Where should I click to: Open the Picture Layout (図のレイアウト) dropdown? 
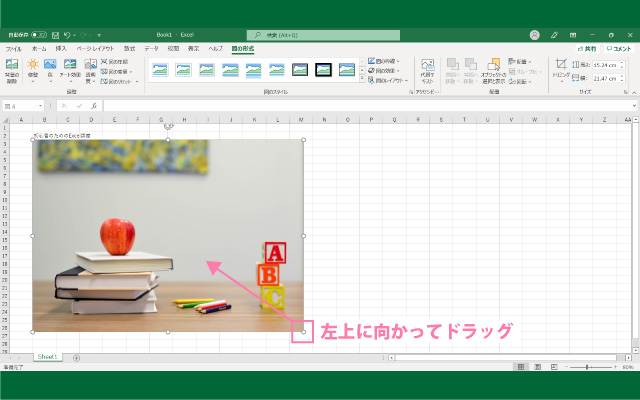[388, 80]
